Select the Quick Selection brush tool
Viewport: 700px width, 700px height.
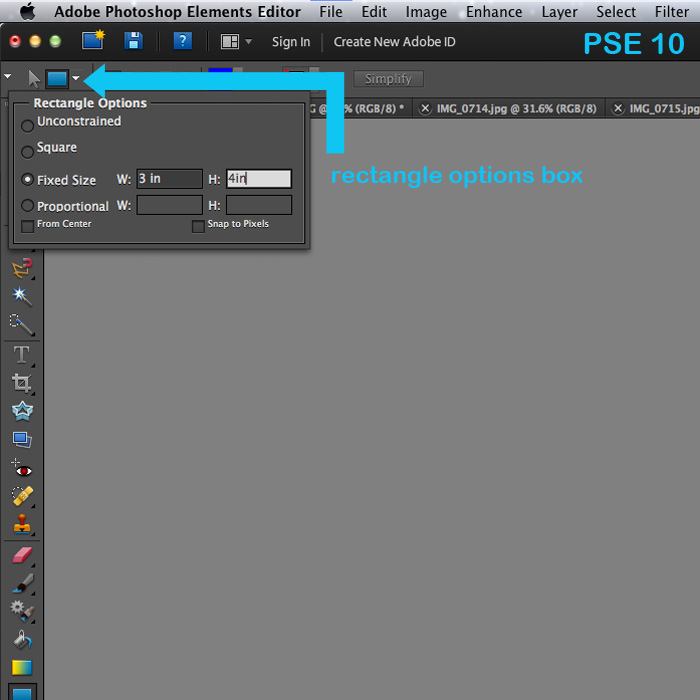[x=22, y=325]
